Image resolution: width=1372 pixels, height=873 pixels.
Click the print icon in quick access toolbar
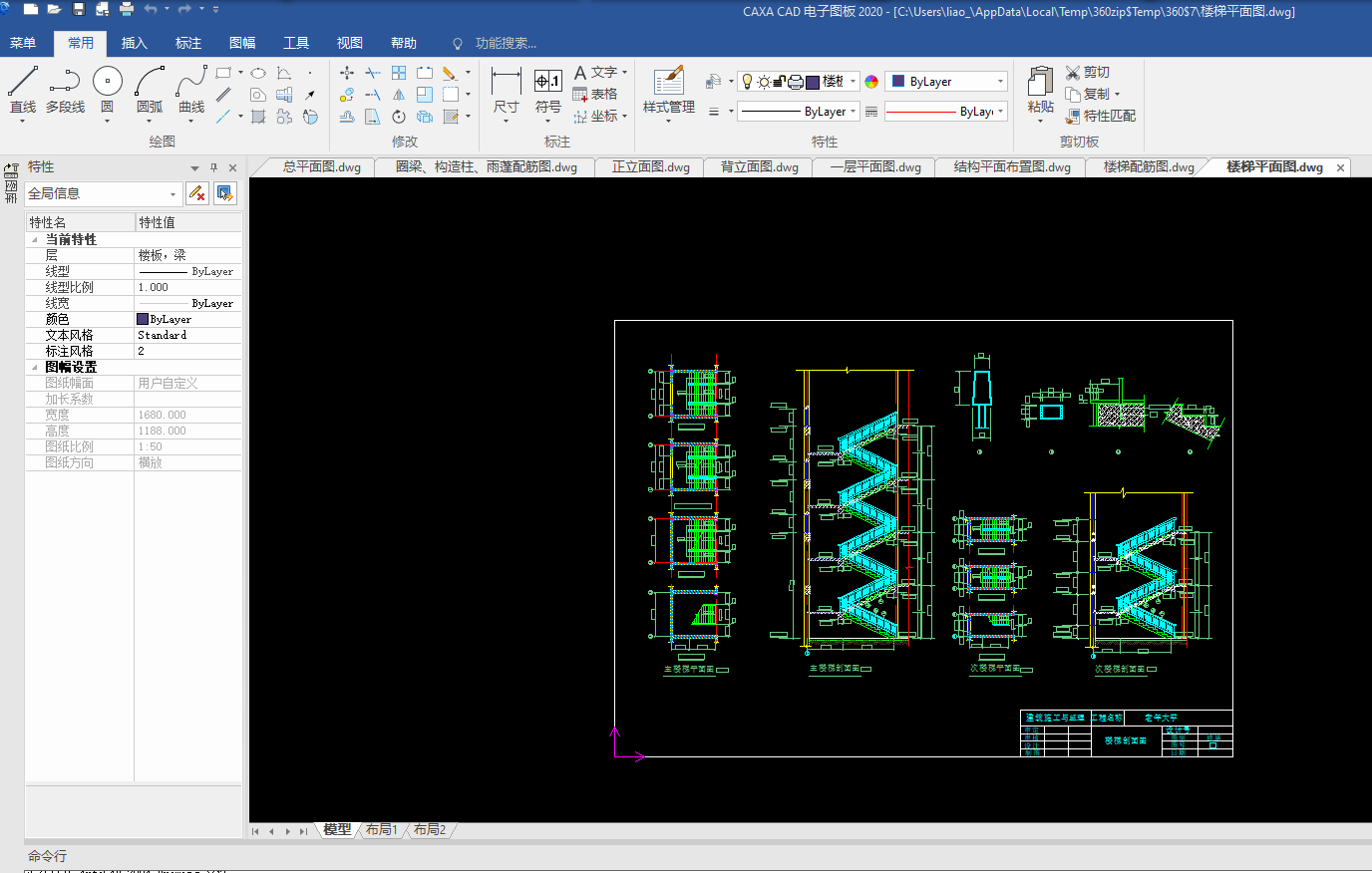click(127, 9)
